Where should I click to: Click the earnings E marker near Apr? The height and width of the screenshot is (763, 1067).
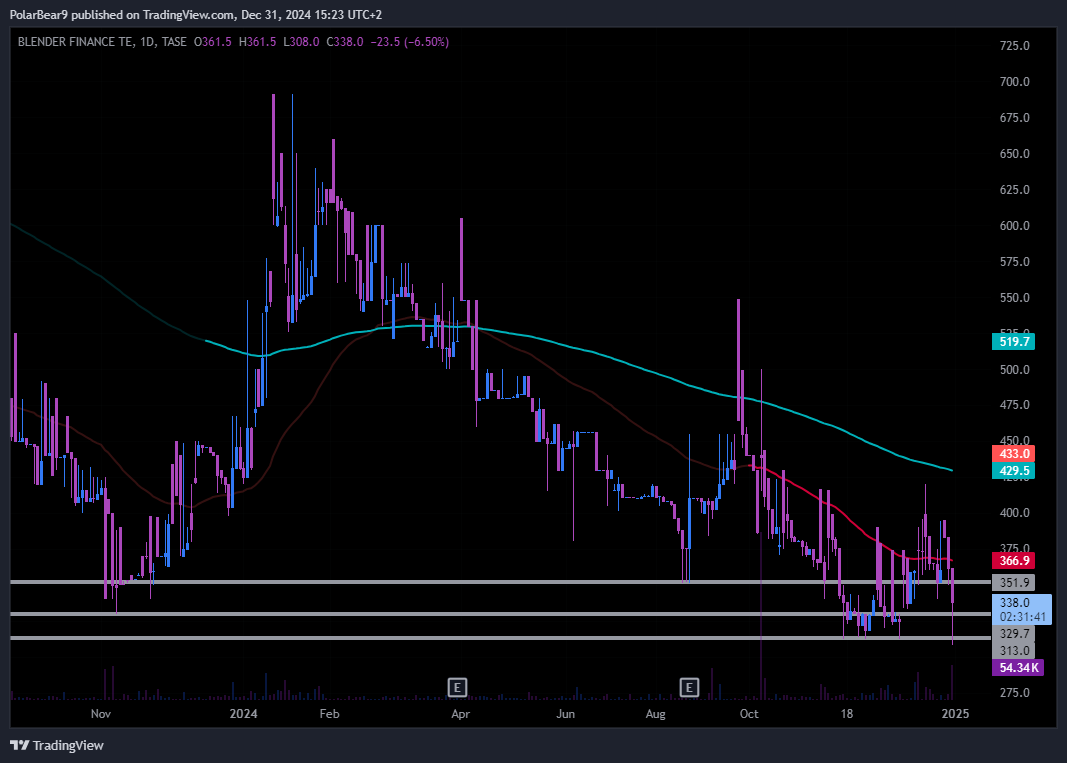pos(457,687)
